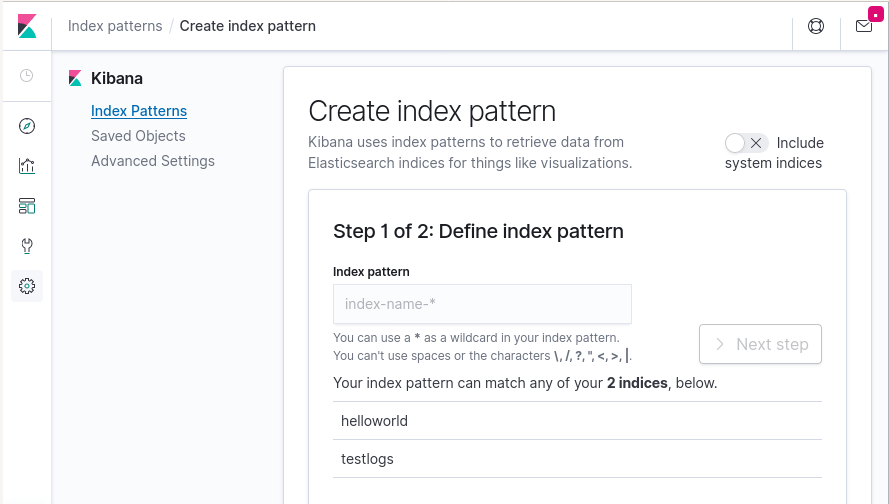Click Create index pattern breadcrumb

coord(248,26)
